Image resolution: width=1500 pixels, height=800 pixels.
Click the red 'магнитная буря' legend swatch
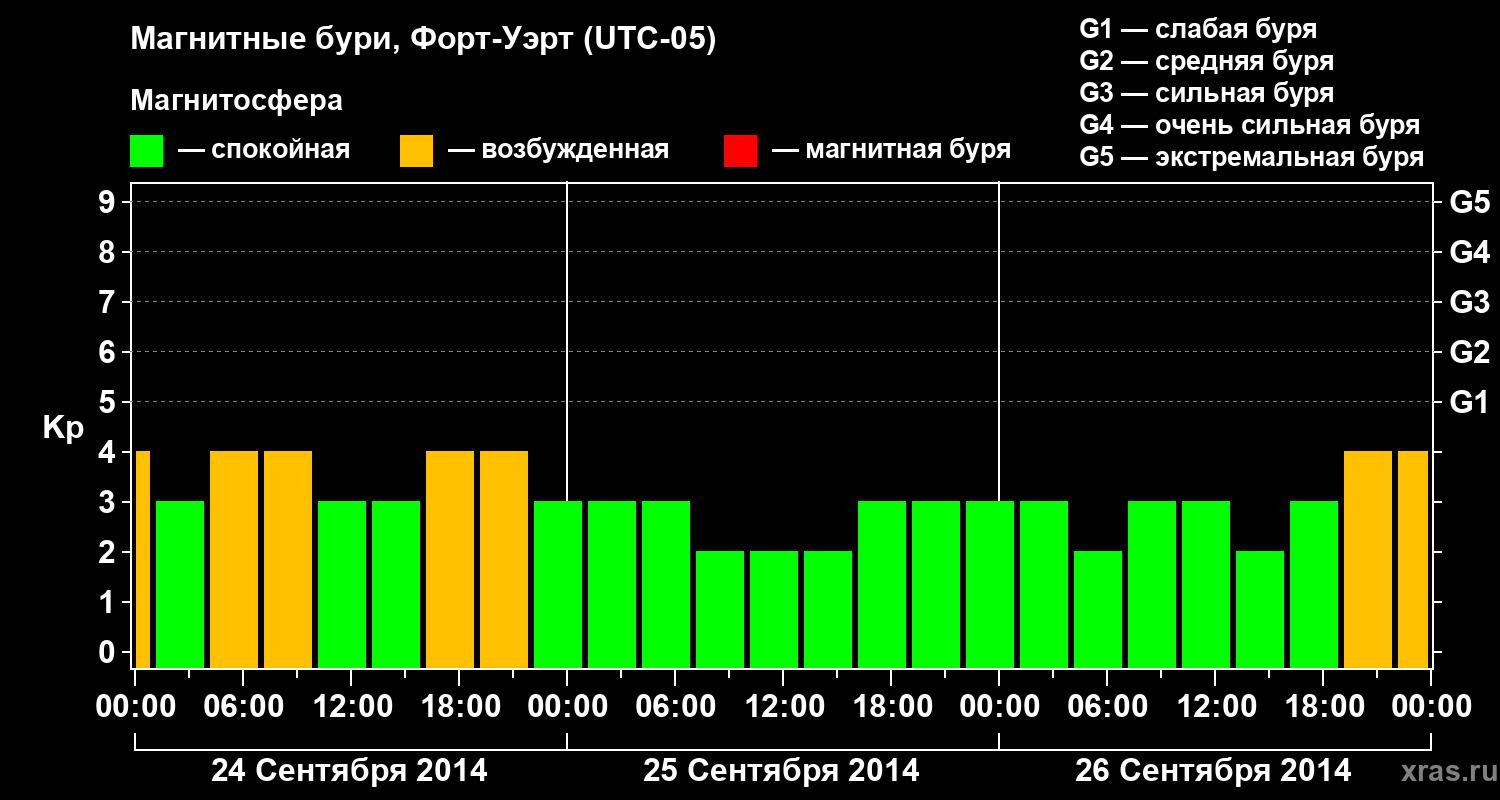click(x=740, y=151)
